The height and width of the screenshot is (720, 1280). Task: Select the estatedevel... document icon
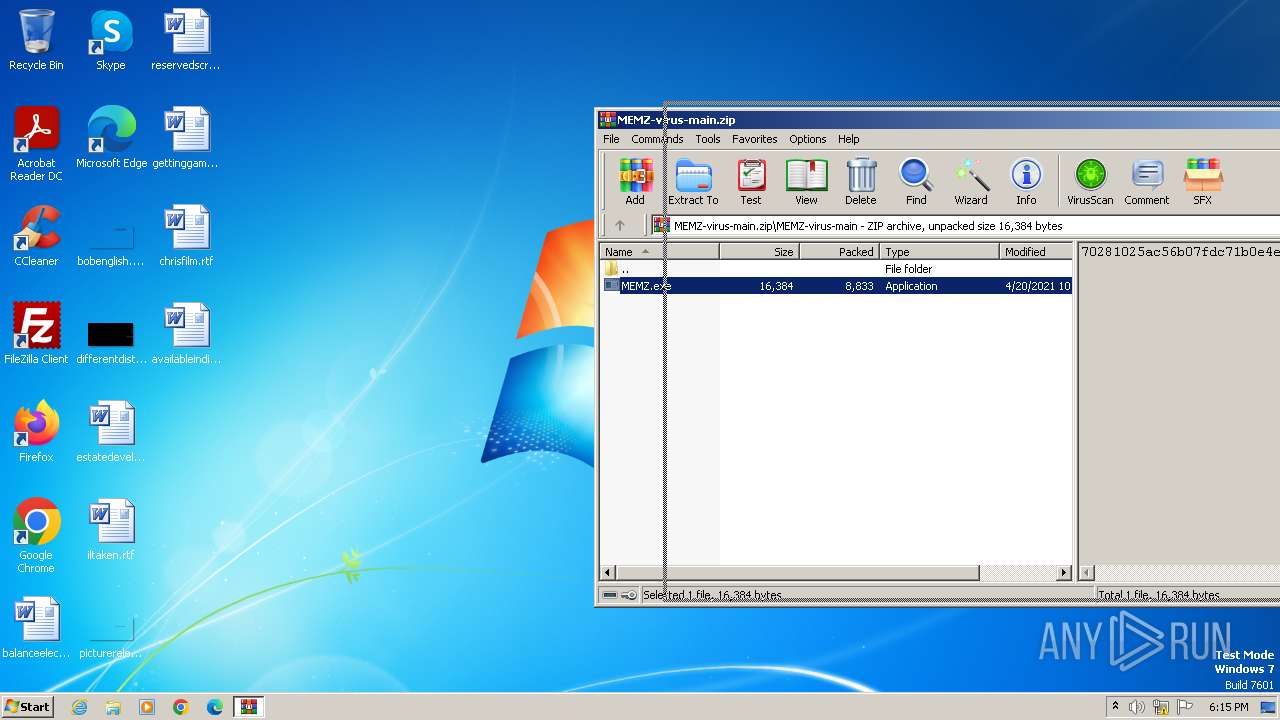coord(111,432)
